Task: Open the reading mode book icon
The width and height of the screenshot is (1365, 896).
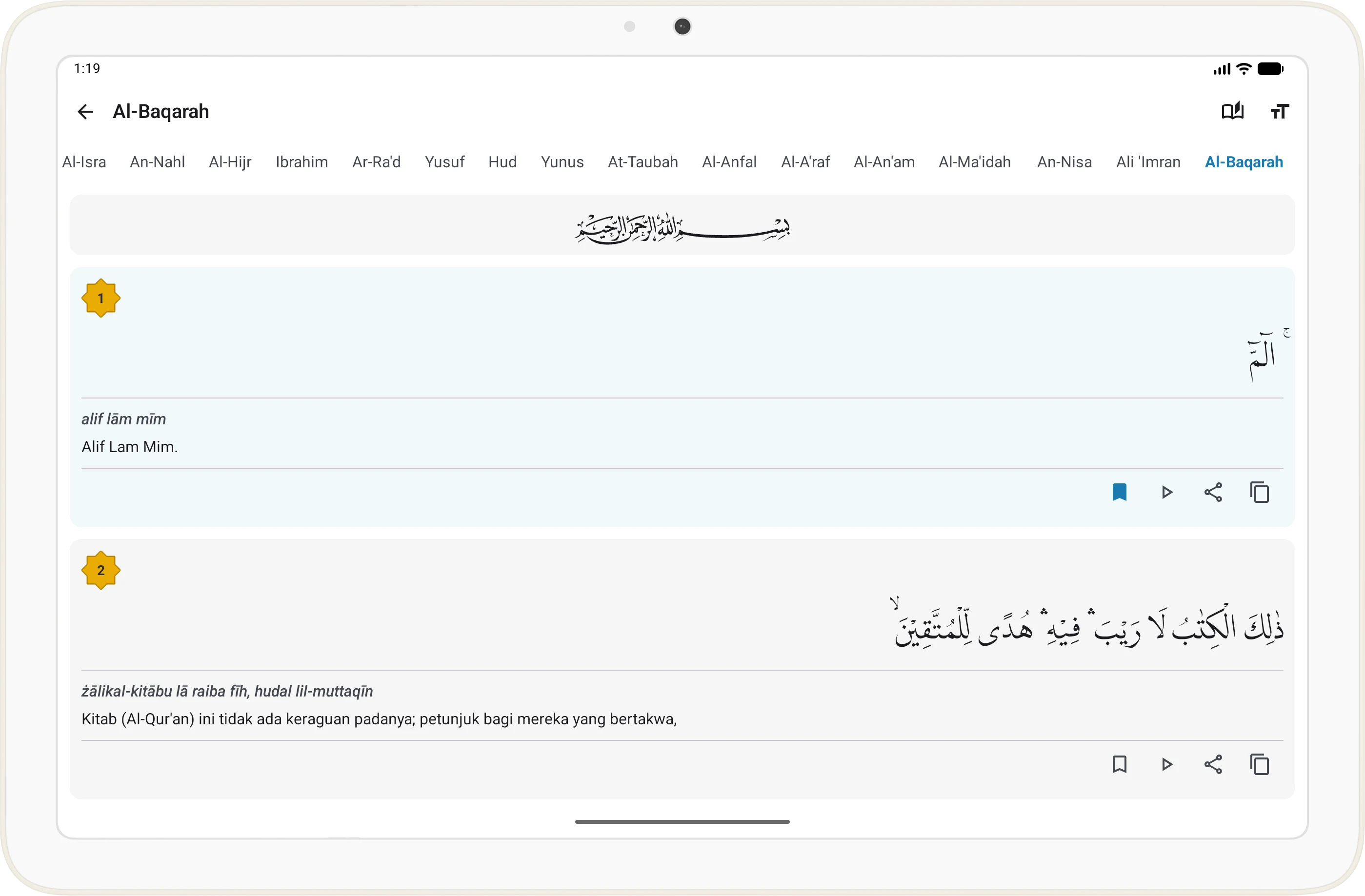Action: pyautogui.click(x=1232, y=111)
